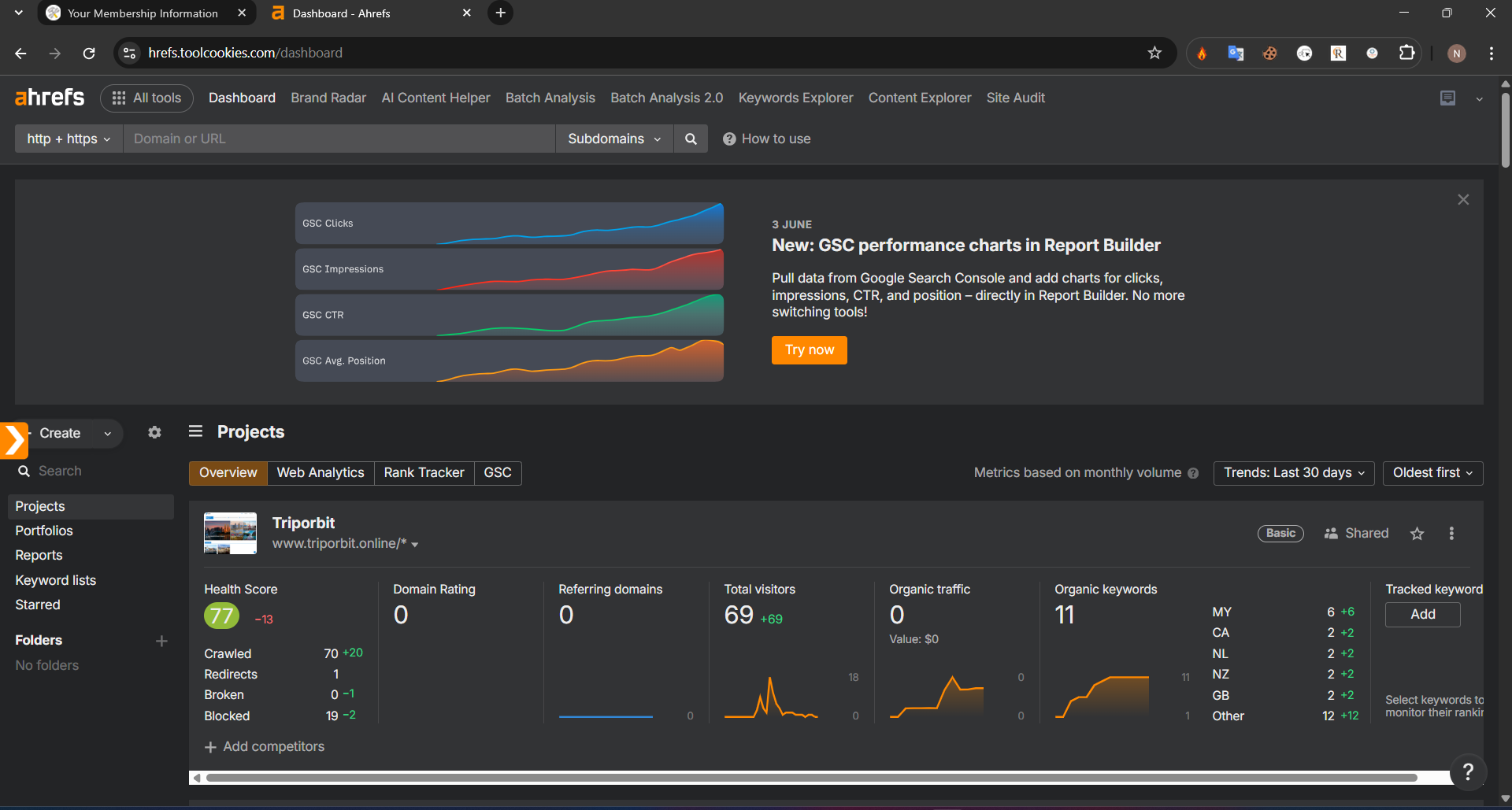The image size is (1512, 810).
Task: Open the How to use help
Action: (766, 139)
